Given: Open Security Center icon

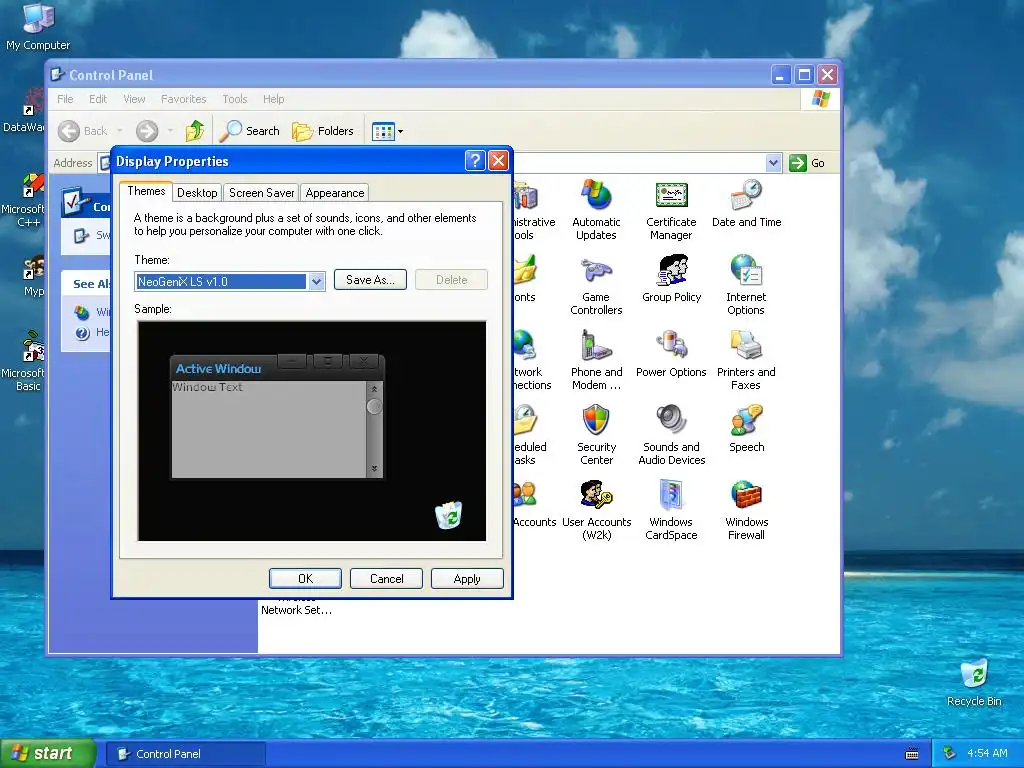Looking at the screenshot, I should pyautogui.click(x=596, y=435).
